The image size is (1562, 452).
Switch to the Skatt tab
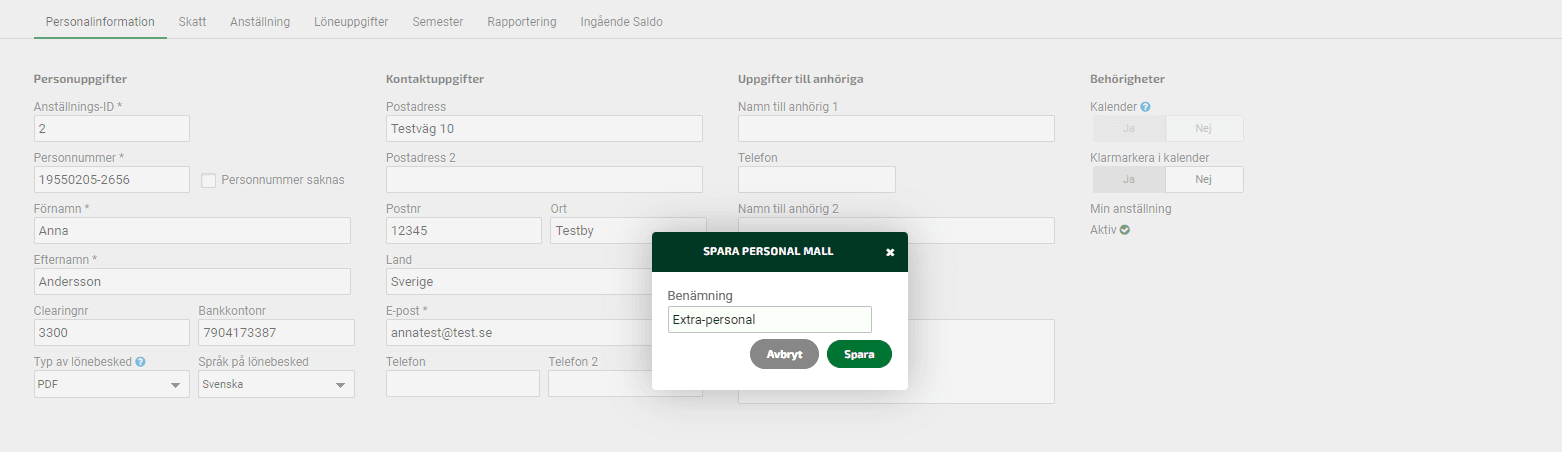click(192, 21)
